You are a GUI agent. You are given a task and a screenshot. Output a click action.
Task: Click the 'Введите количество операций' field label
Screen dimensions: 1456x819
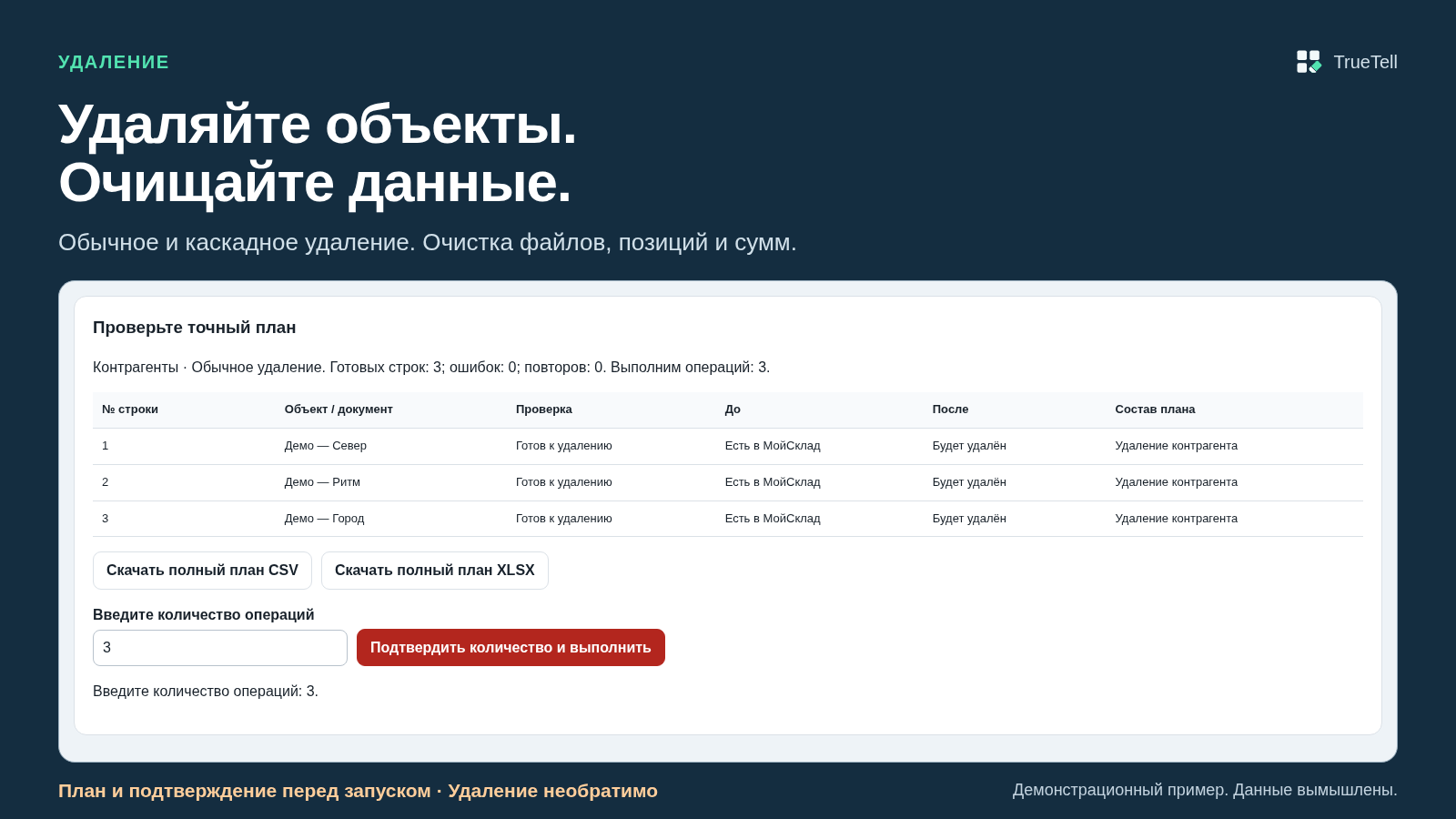pos(204,615)
